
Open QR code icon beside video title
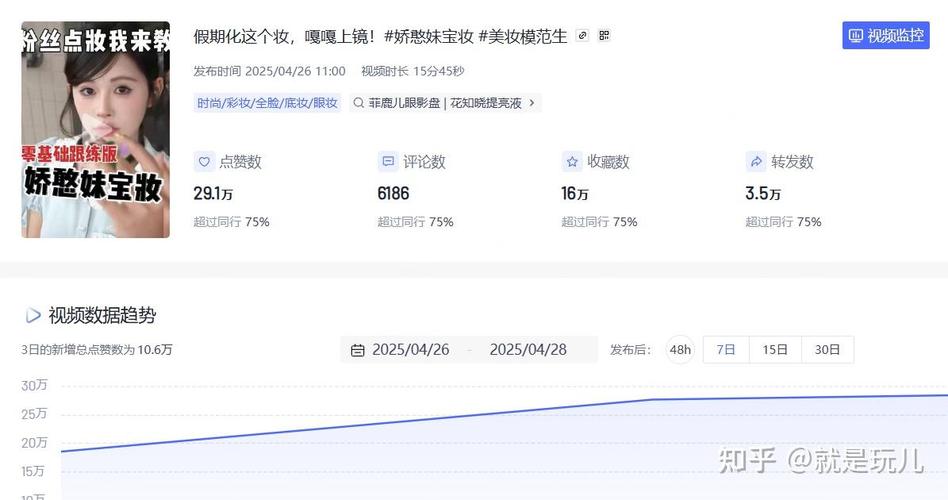604,36
